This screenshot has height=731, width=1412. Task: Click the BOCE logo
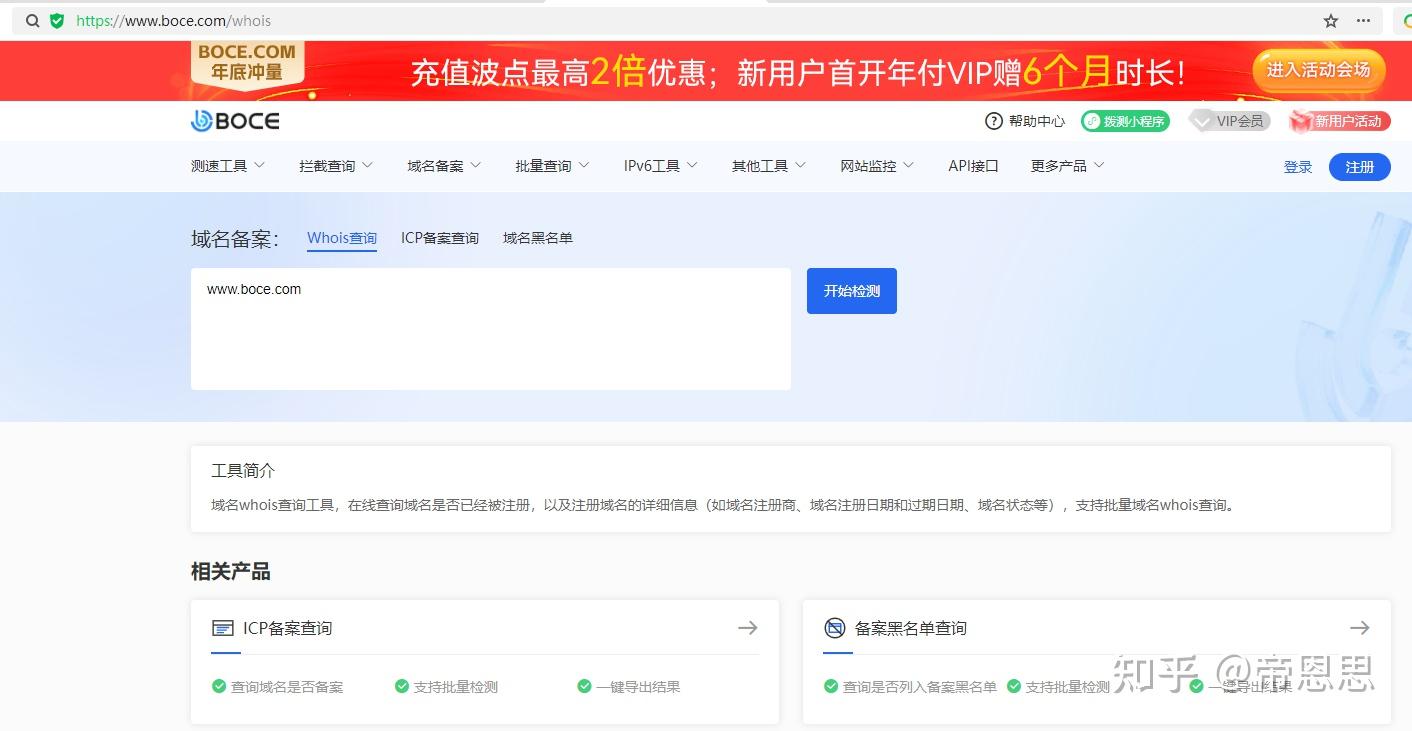(x=234, y=120)
